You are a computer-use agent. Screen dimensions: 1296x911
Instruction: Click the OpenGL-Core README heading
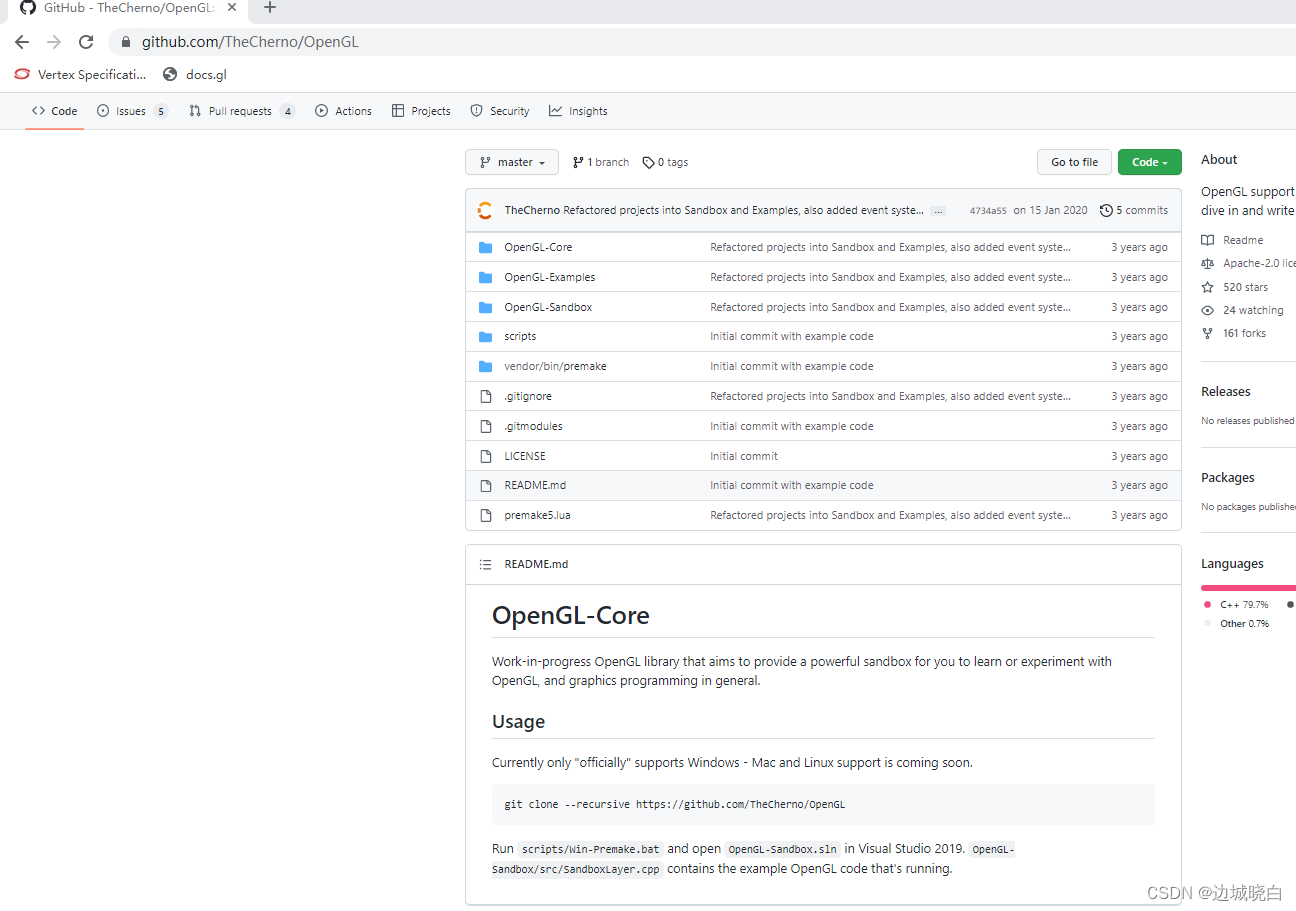(571, 615)
